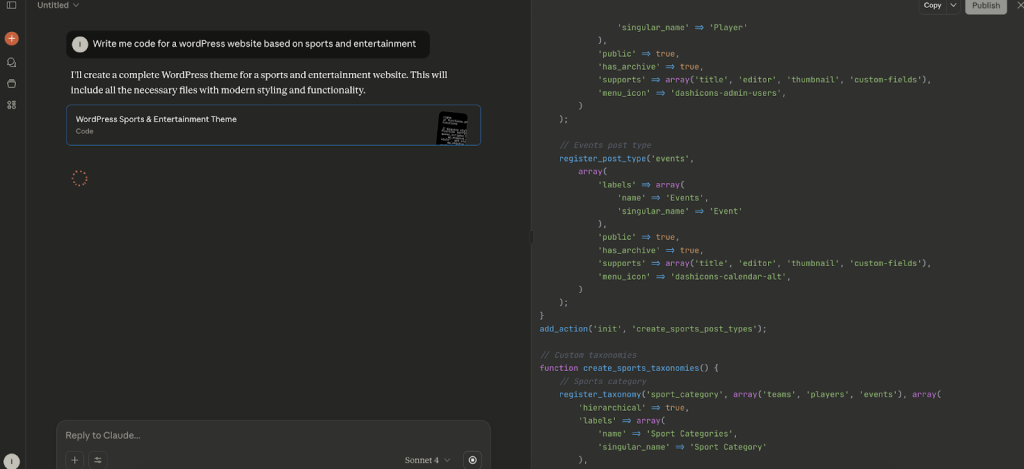Open the Sonnet 4 model selector
The height and width of the screenshot is (469, 1024).
point(427,460)
